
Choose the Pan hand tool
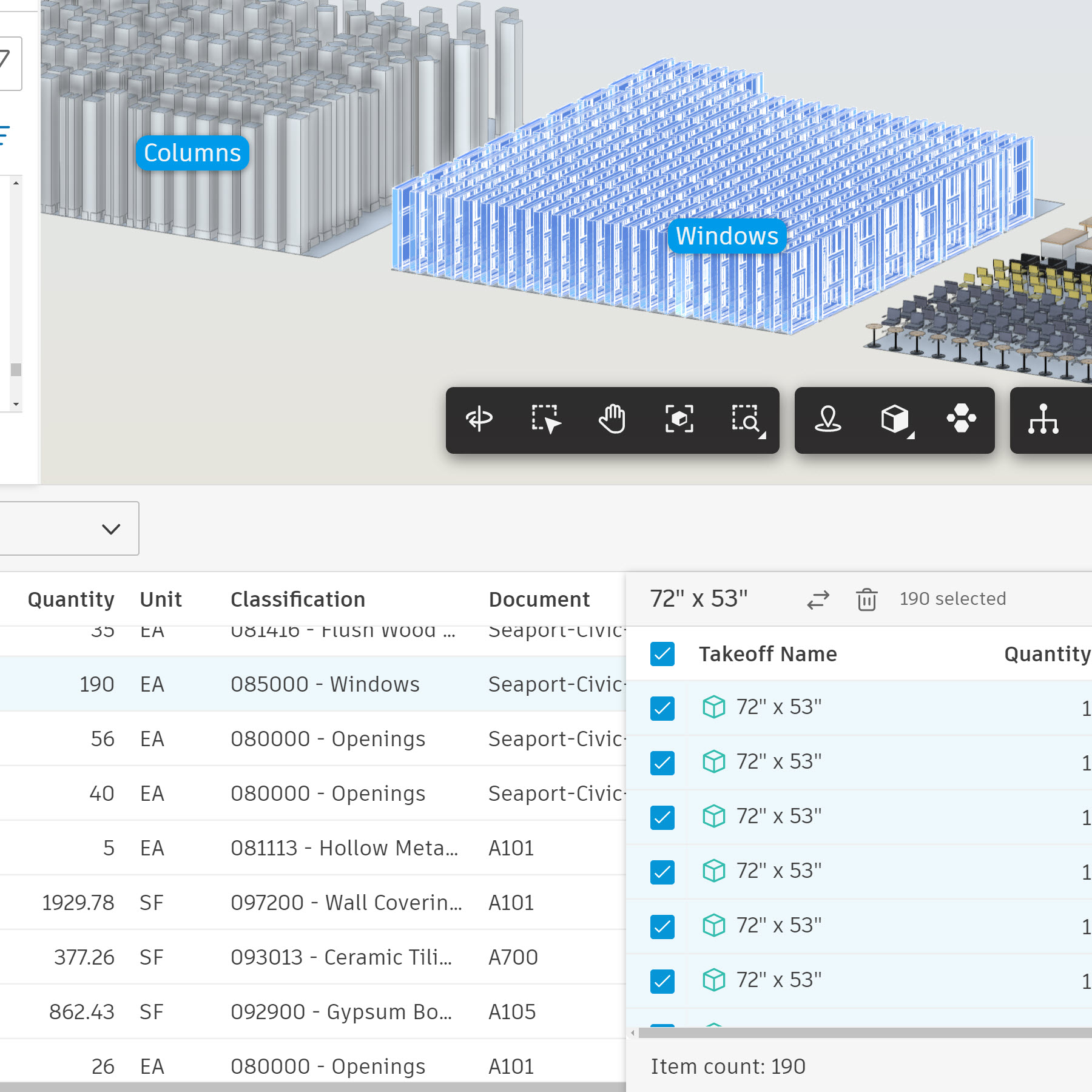[x=612, y=419]
